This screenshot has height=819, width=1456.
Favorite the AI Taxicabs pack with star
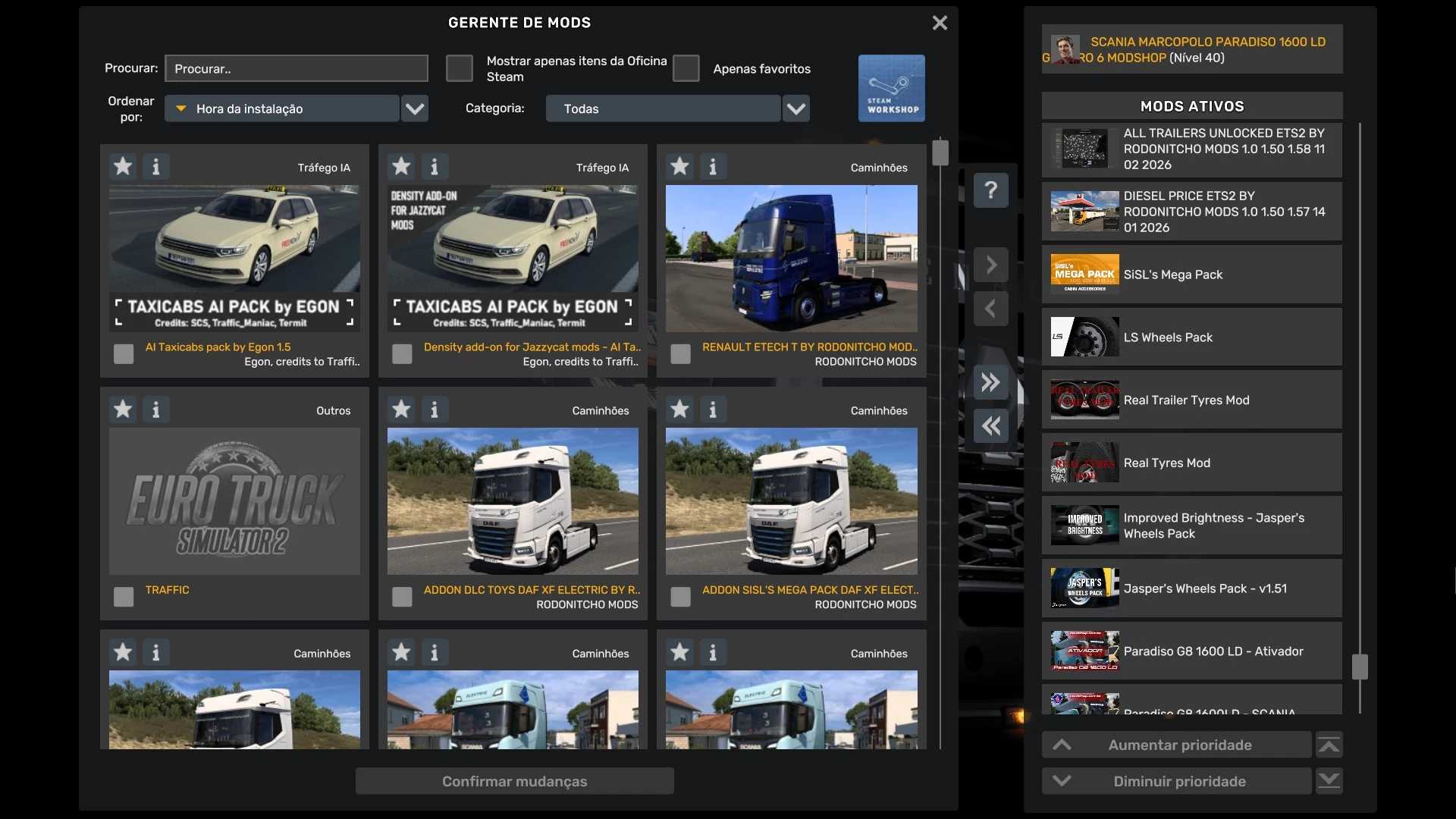point(123,166)
